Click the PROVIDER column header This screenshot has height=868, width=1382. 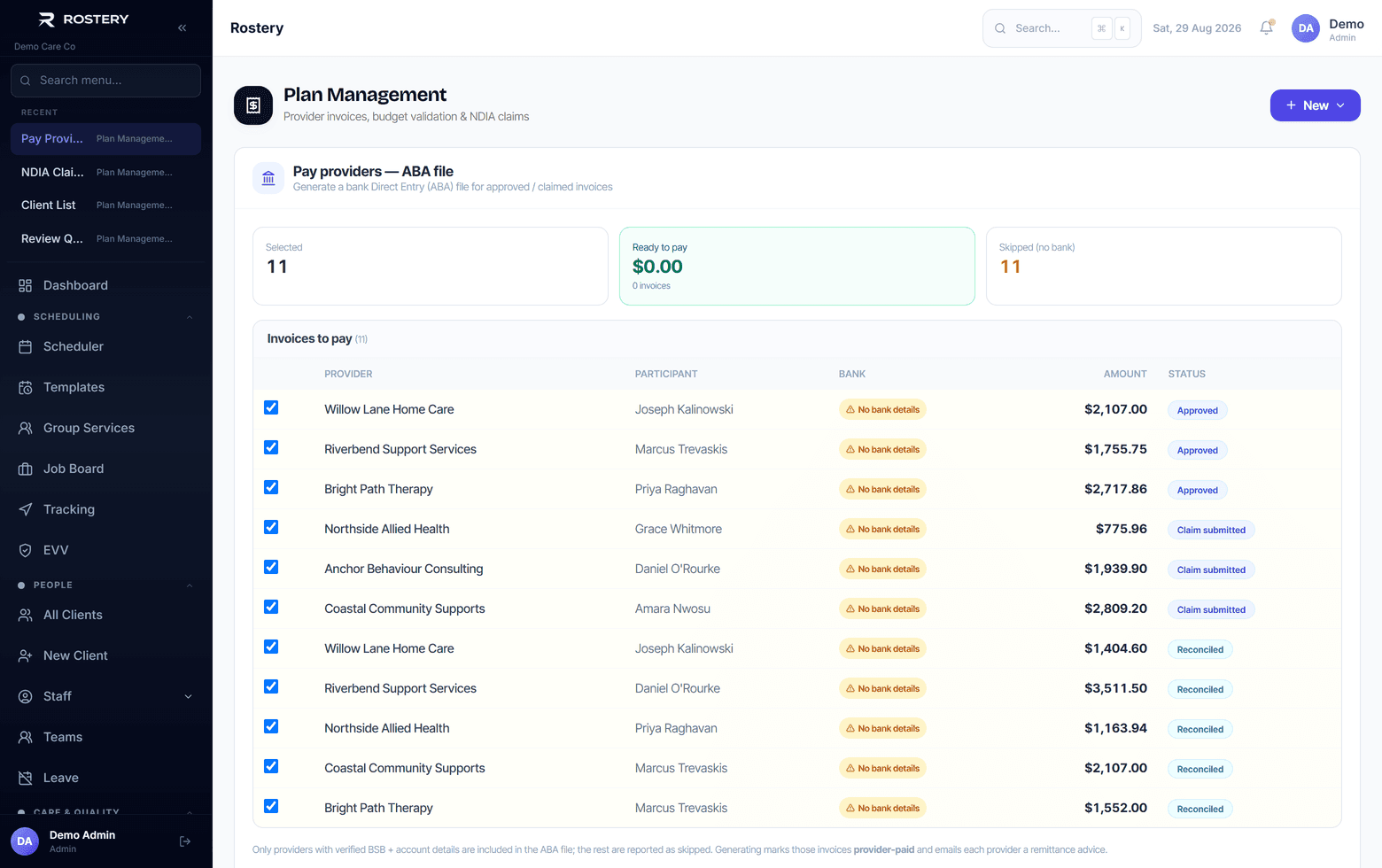[x=348, y=374]
